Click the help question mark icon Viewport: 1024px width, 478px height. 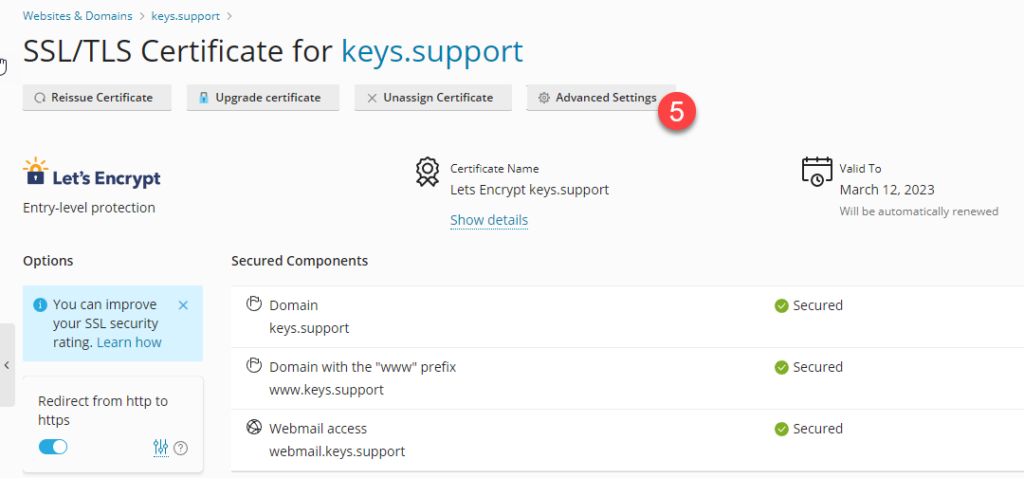click(x=181, y=448)
